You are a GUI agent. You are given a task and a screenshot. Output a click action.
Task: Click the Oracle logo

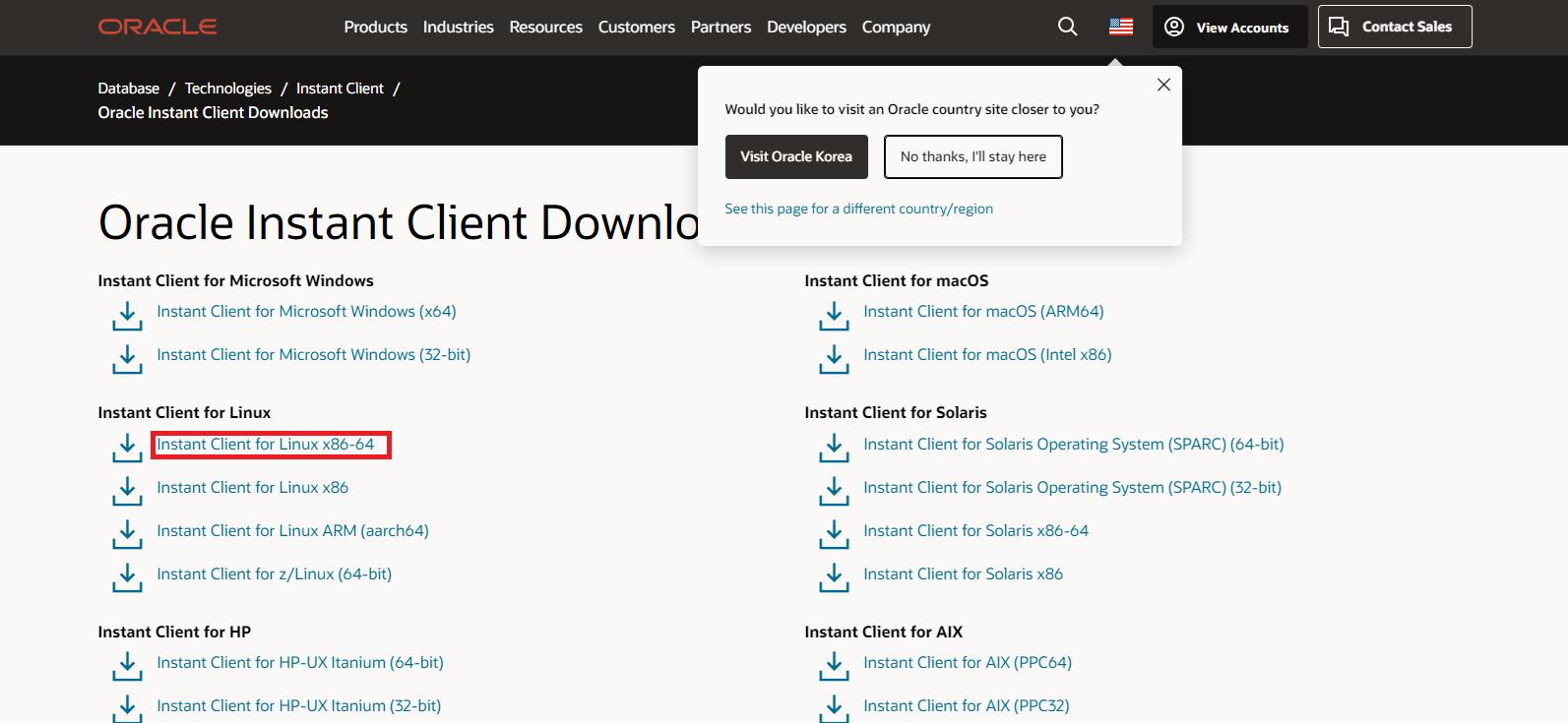click(x=157, y=27)
